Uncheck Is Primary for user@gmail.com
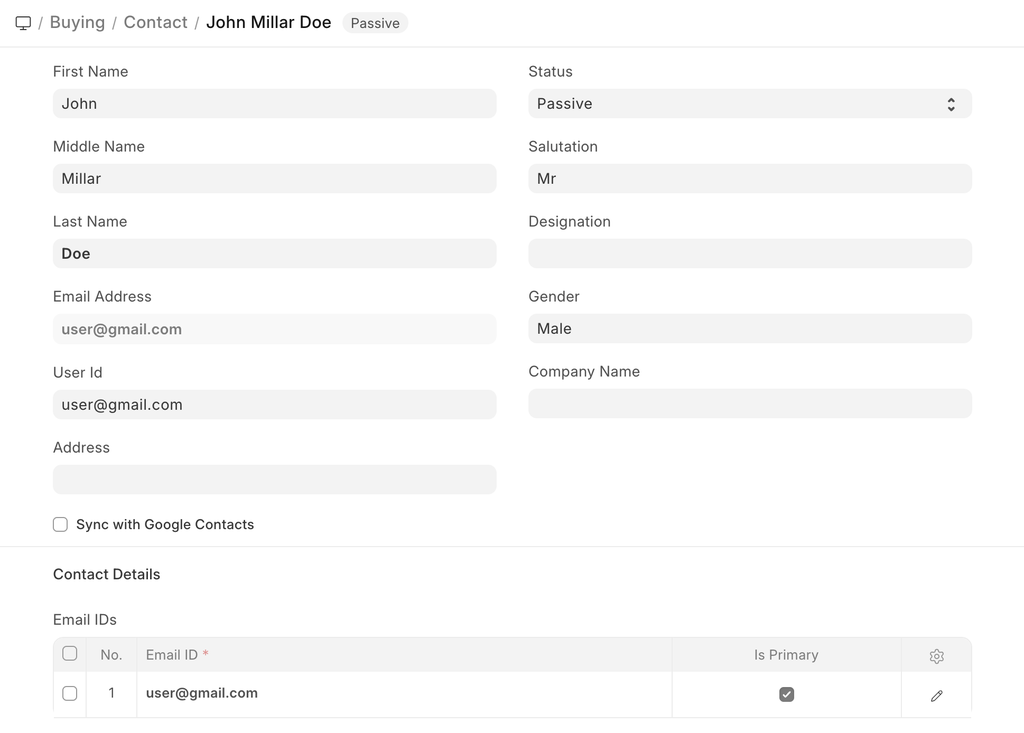The image size is (1024, 733). [786, 694]
